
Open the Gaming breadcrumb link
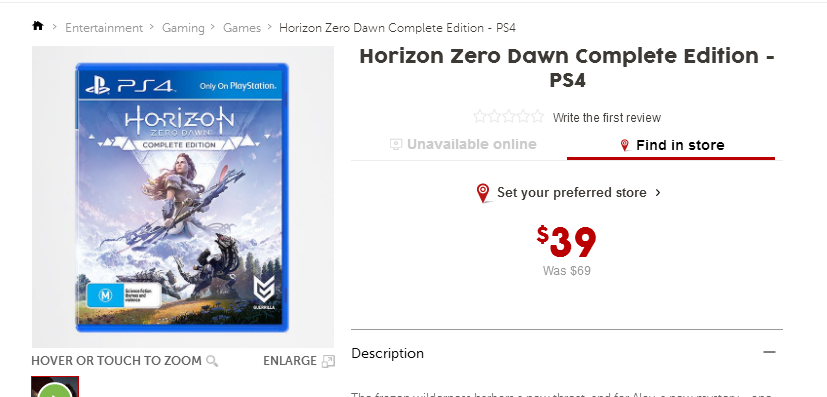(x=183, y=27)
